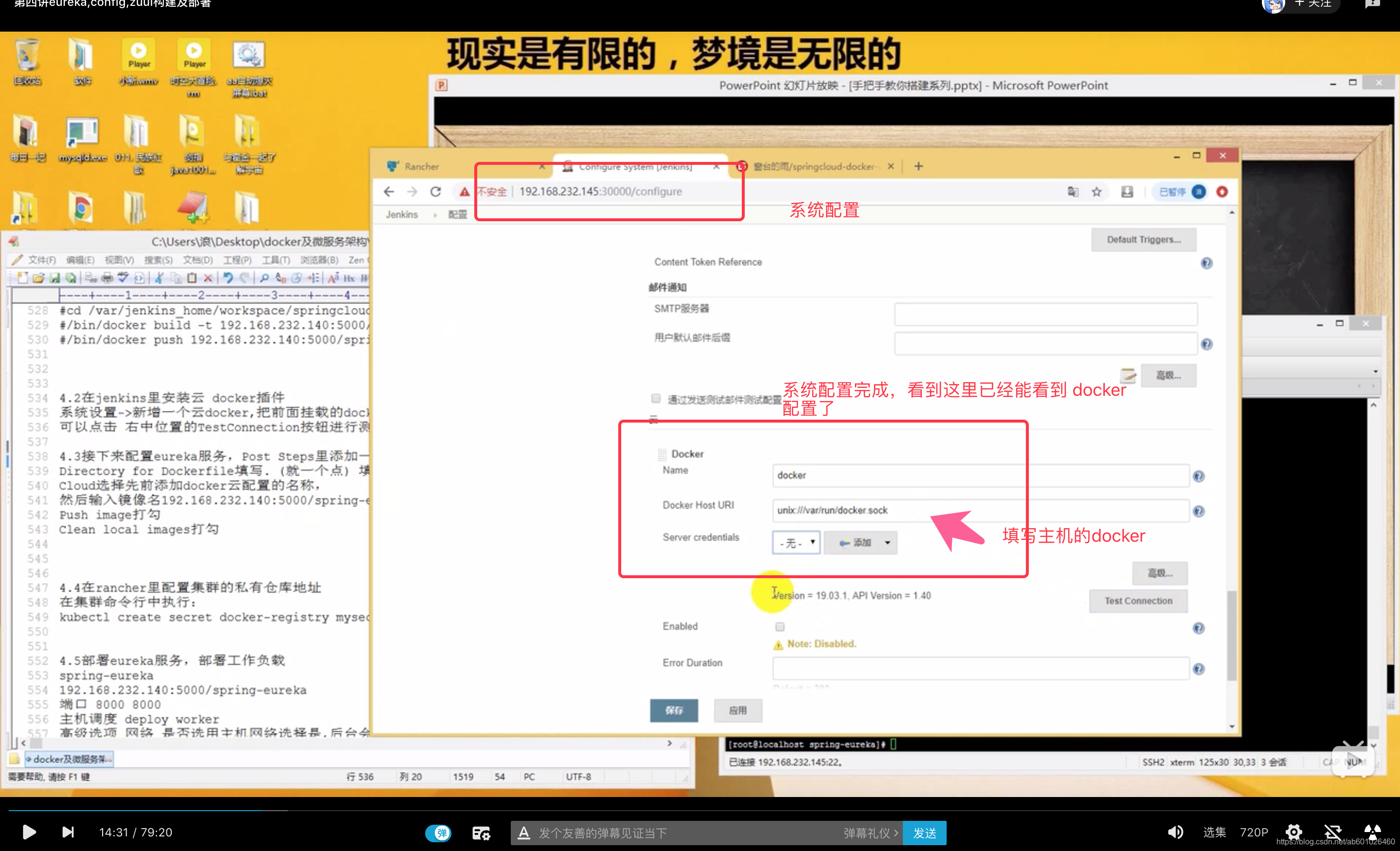Click the browser Back arrow

[x=389, y=192]
